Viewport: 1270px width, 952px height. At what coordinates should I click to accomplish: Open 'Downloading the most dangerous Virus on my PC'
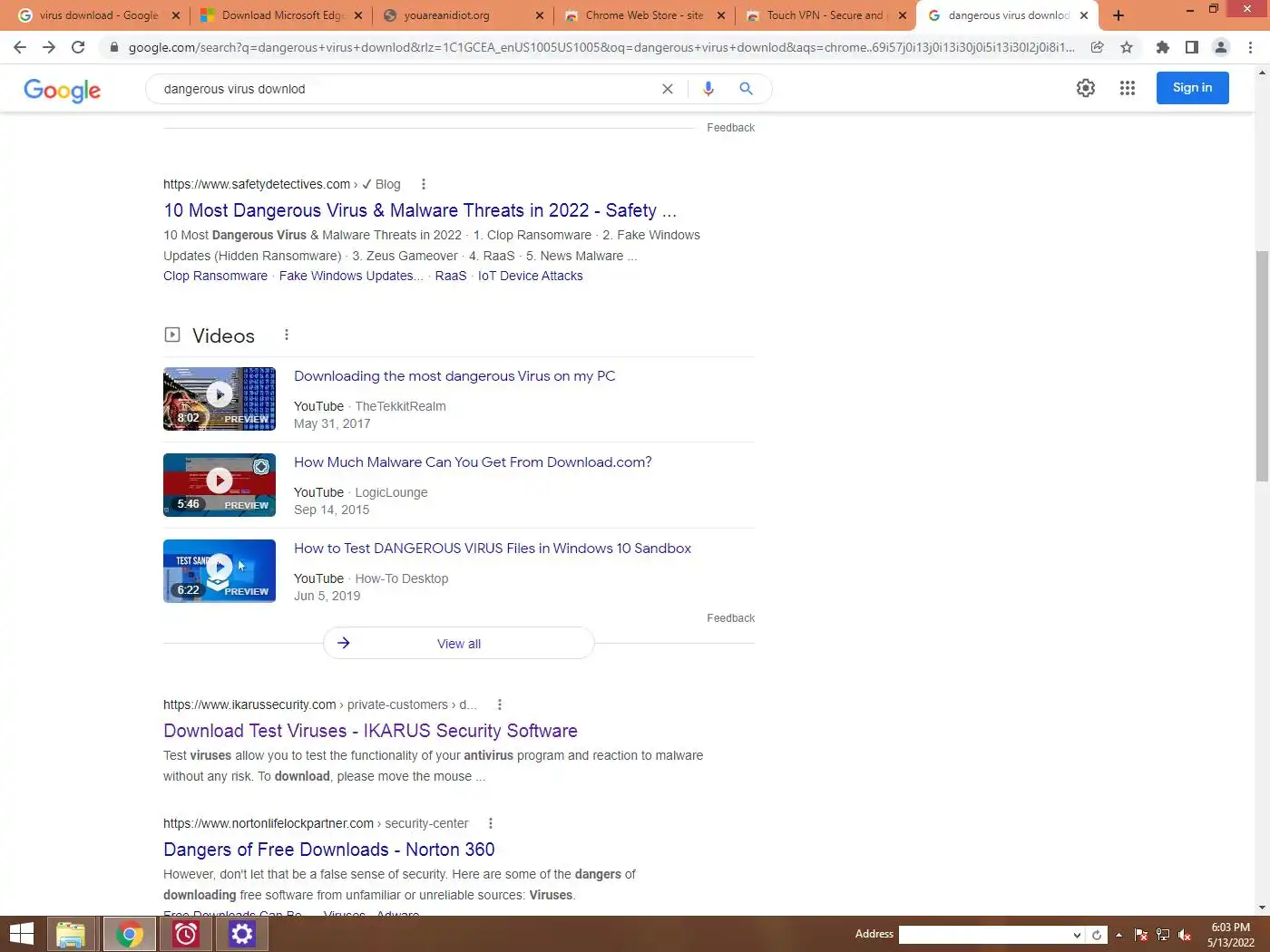454,376
